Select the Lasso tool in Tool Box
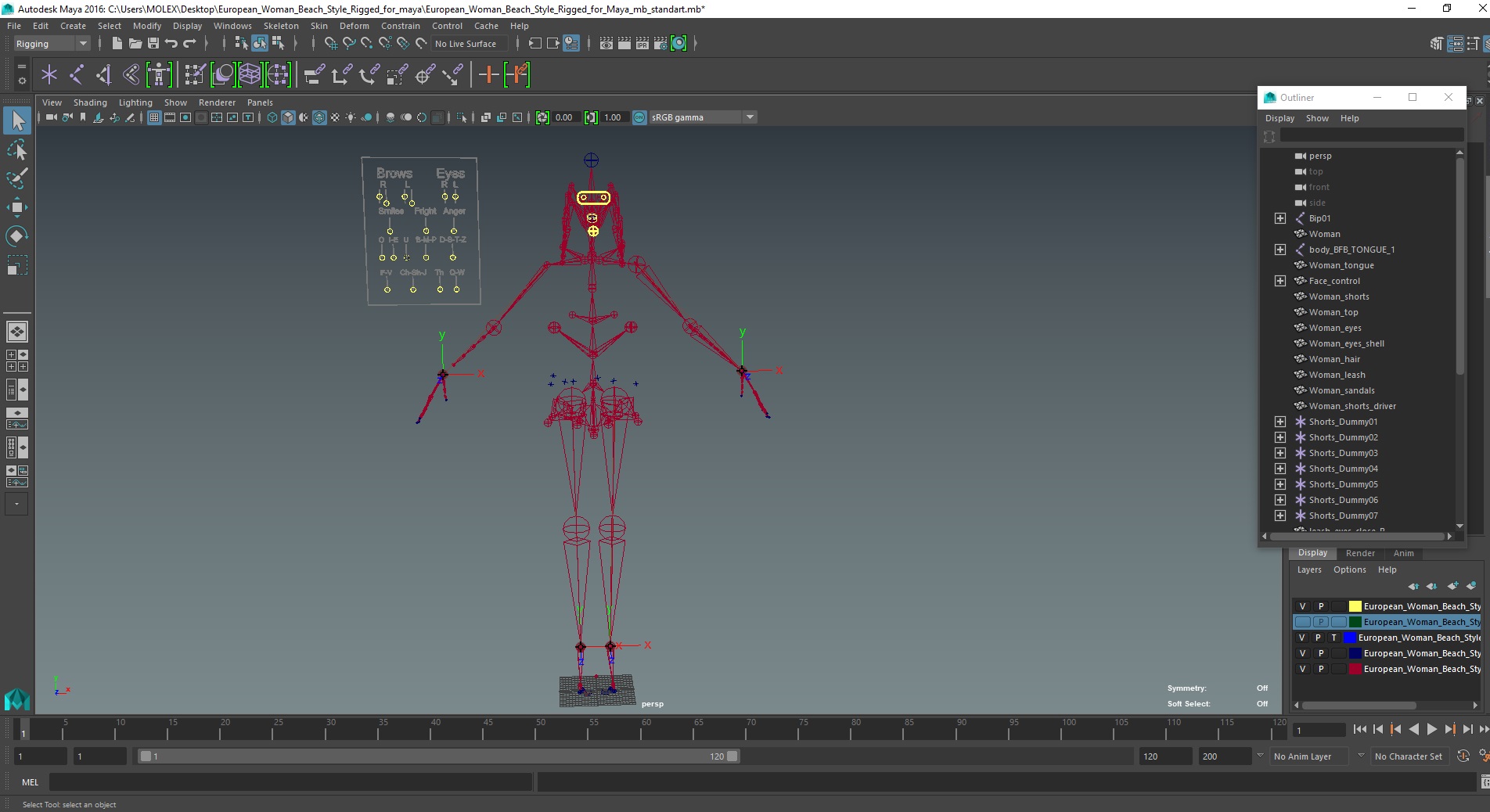1490x812 pixels. (x=16, y=149)
